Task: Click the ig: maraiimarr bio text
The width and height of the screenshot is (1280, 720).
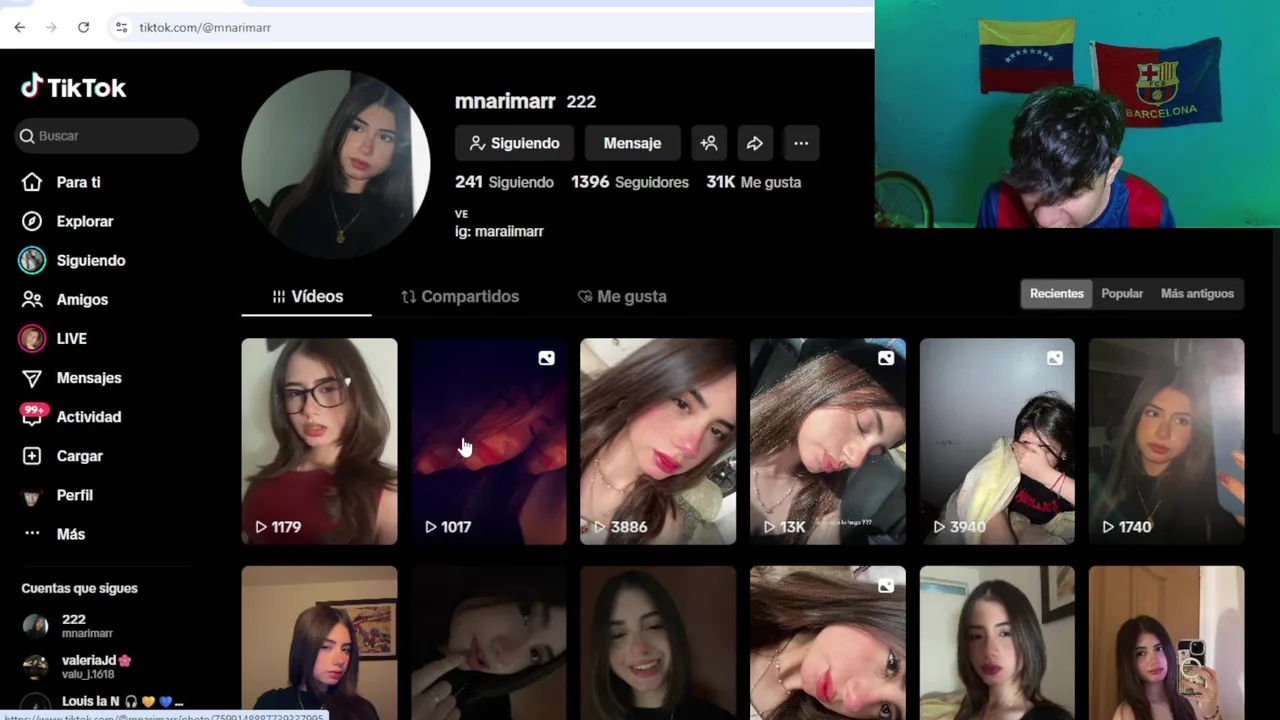Action: 499,231
